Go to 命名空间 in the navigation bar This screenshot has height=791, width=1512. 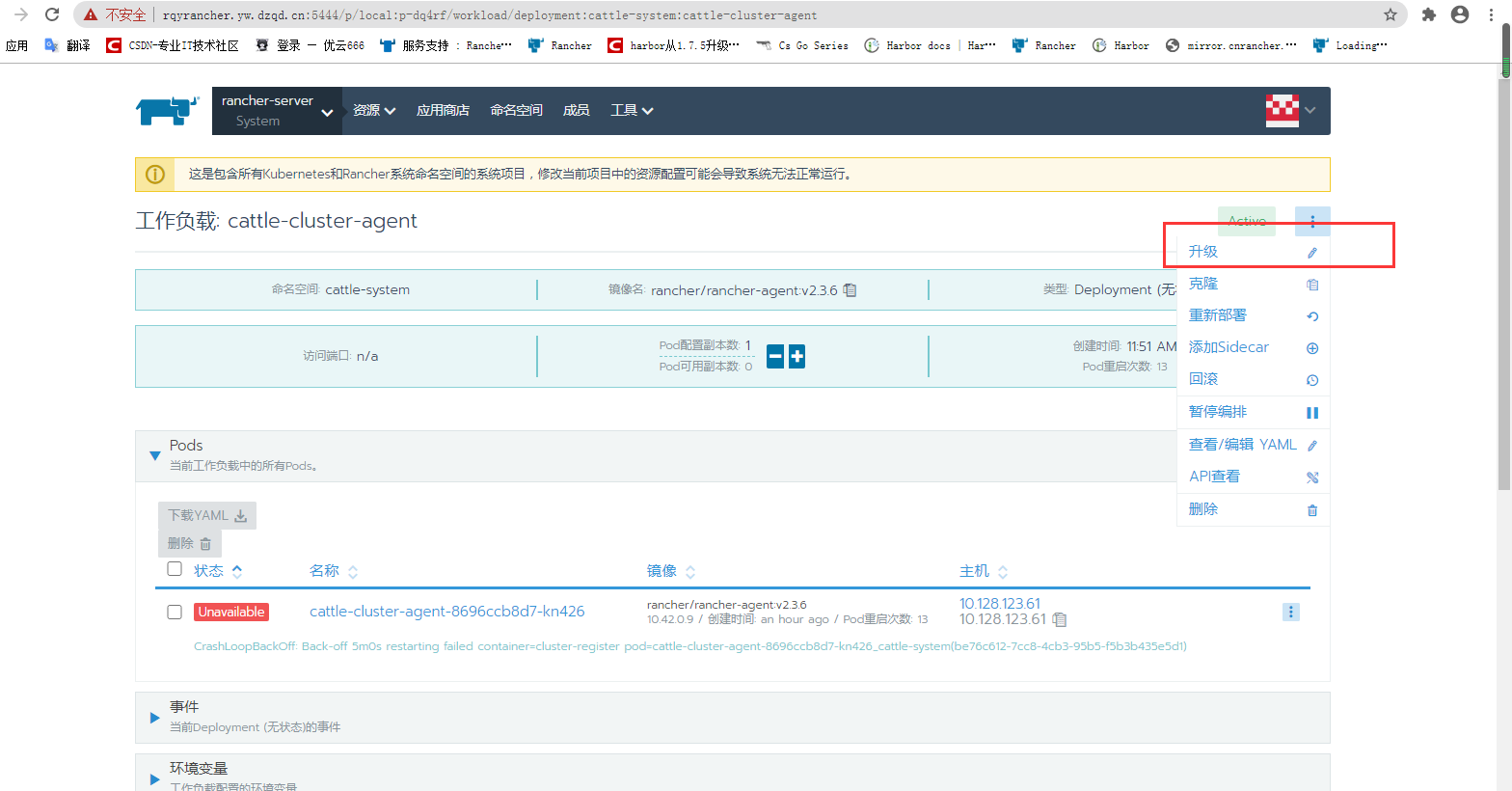[516, 111]
